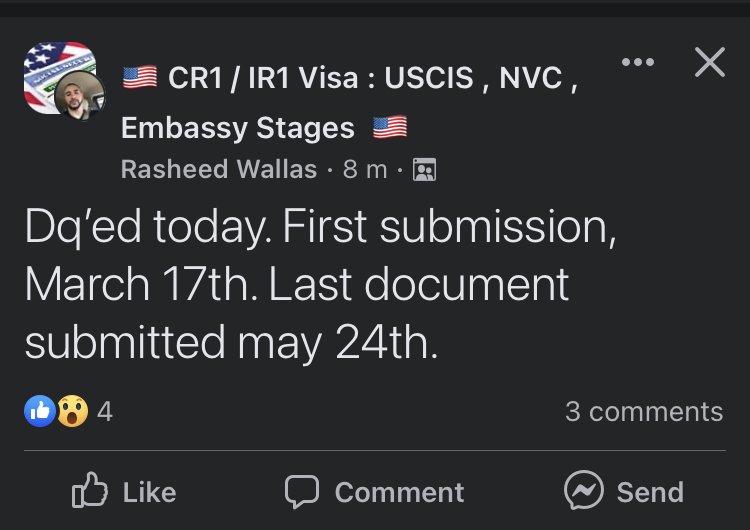The height and width of the screenshot is (530, 750).
Task: Tap the Comment button label
Action: [399, 493]
